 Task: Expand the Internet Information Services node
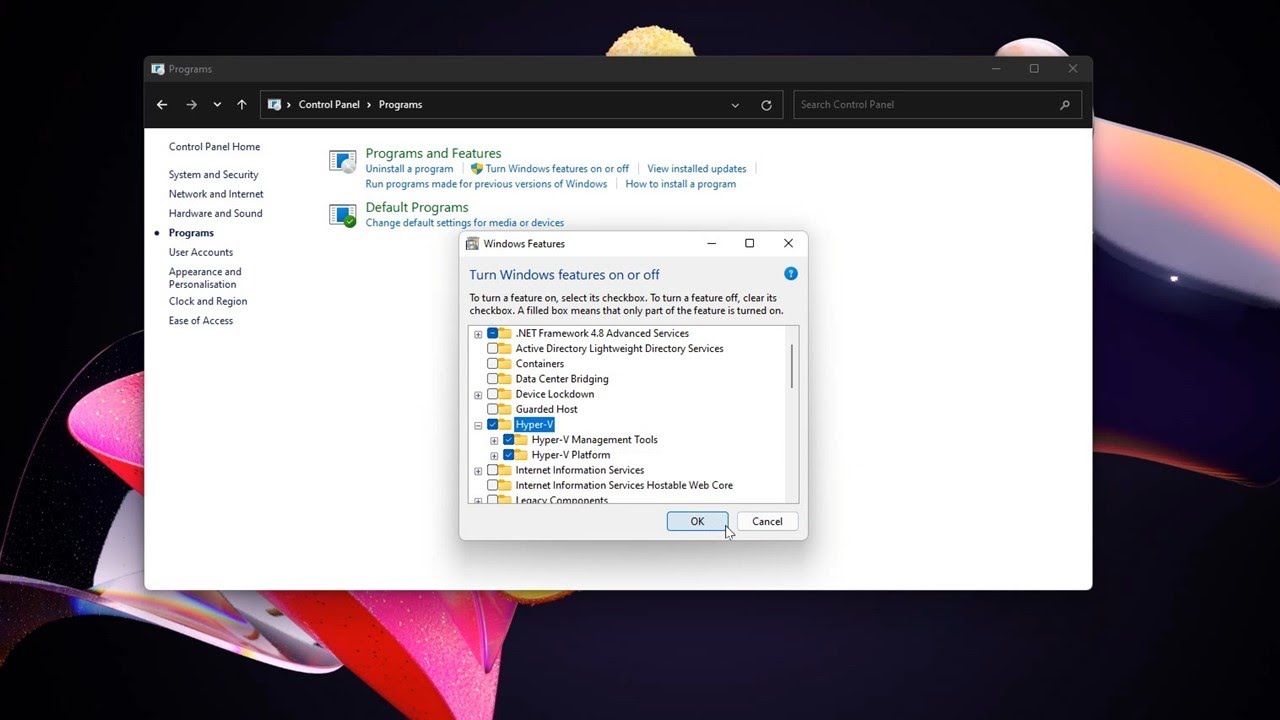point(478,471)
